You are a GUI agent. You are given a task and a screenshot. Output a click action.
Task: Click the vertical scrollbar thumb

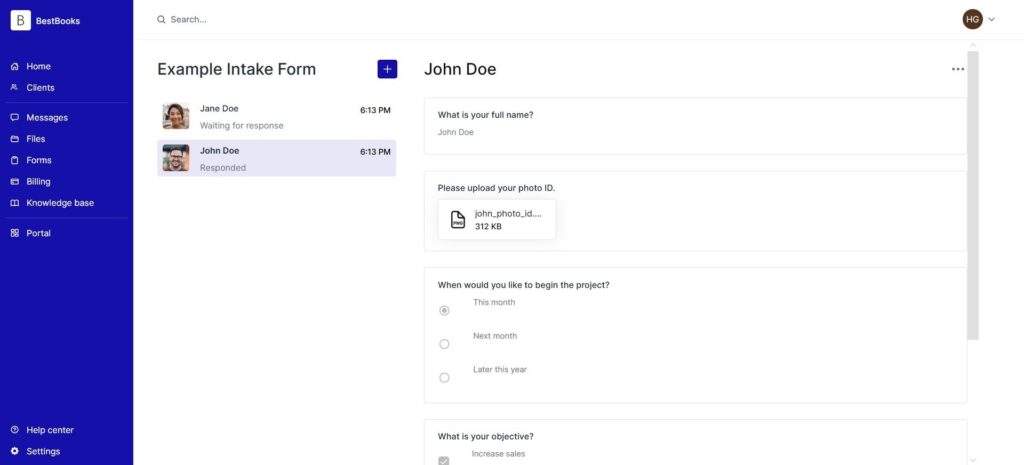[973, 195]
